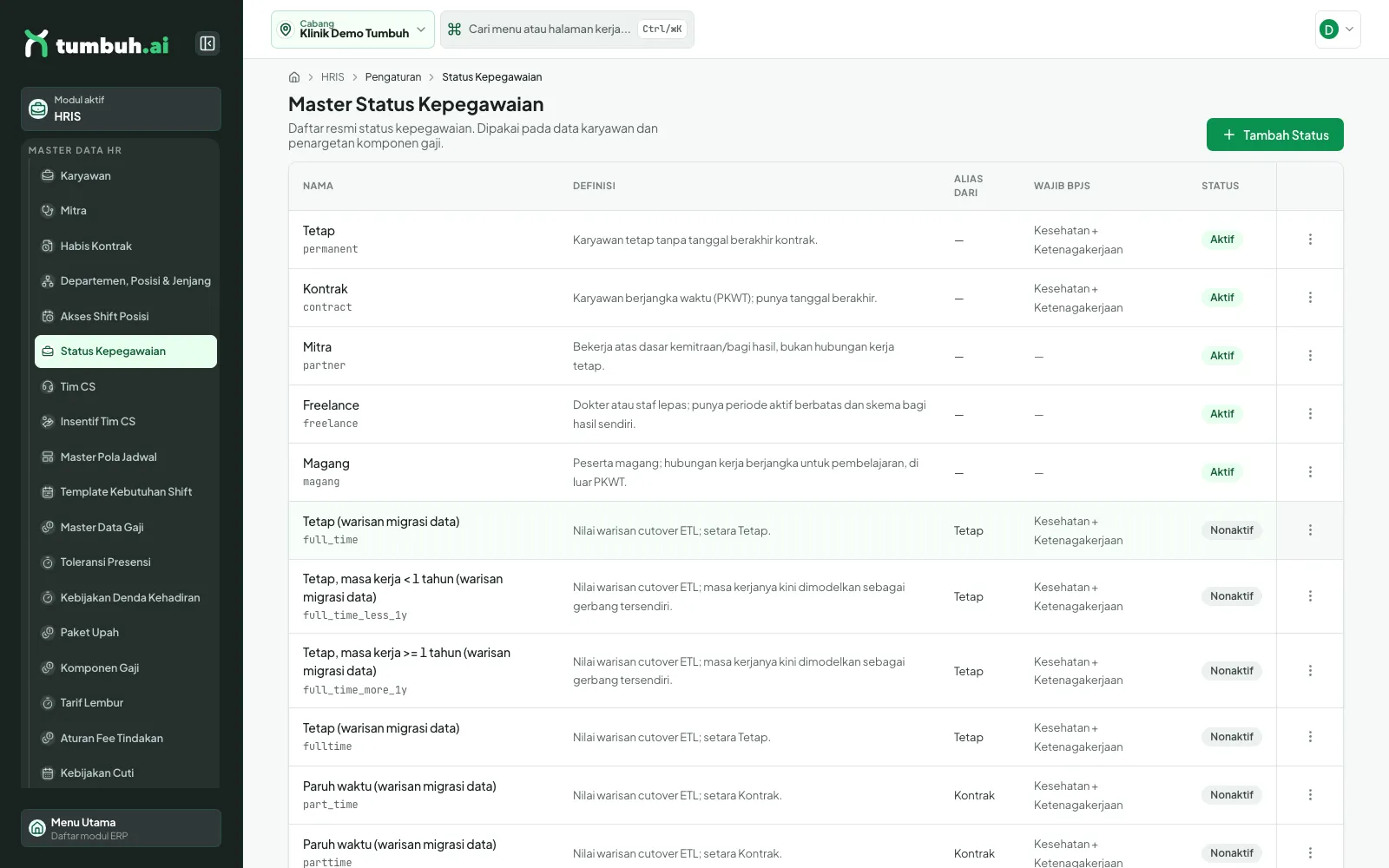Open row menu for full_time_less_1y
Screen dimensions: 1389x868
(1310, 596)
